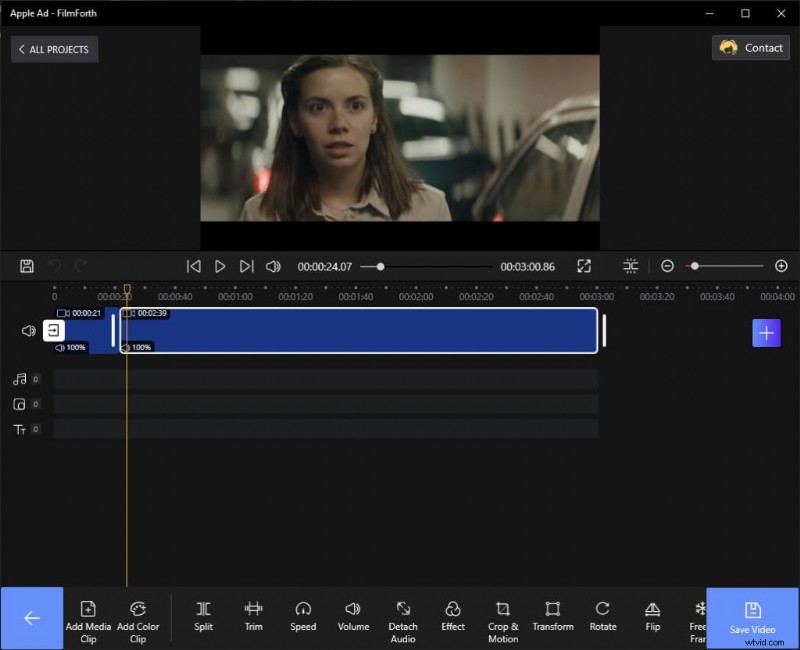800x650 pixels.
Task: Mute the video track speaker on the timeline
Action: click(x=28, y=331)
